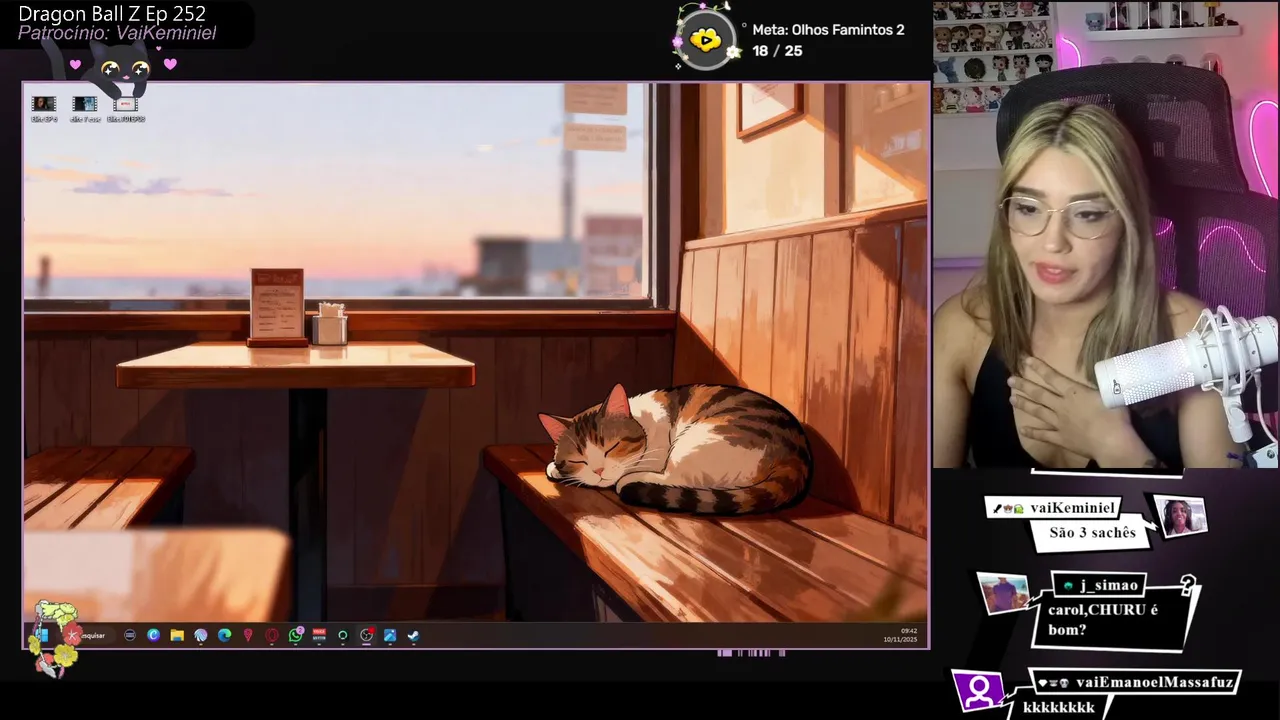Screen dimensions: 1280x720
Task: Click the "Patrocínio: VaiKeminiel" sponsor text
Action: point(117,33)
